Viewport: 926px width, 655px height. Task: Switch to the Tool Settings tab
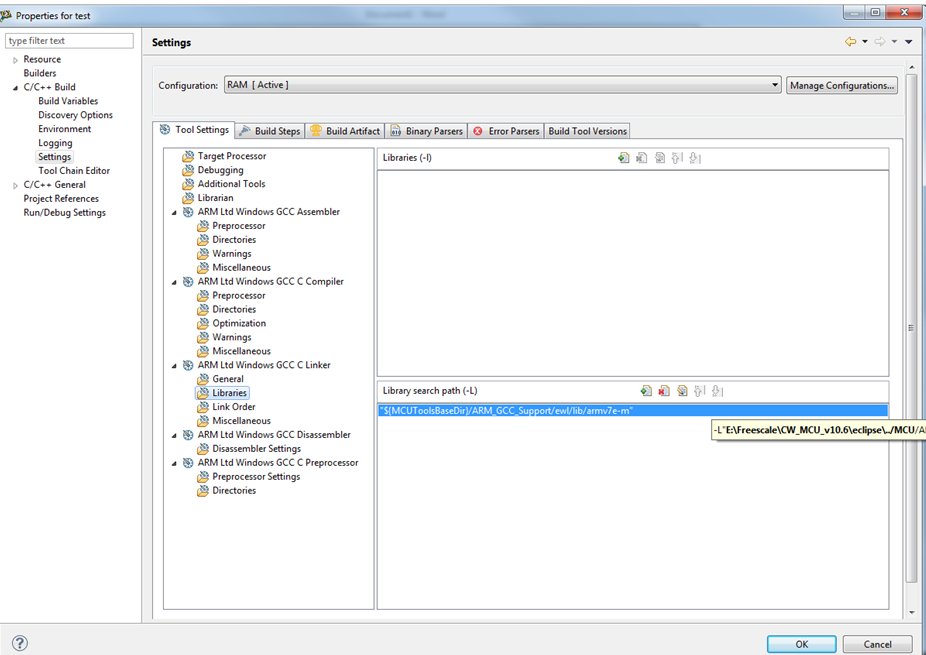pos(194,130)
